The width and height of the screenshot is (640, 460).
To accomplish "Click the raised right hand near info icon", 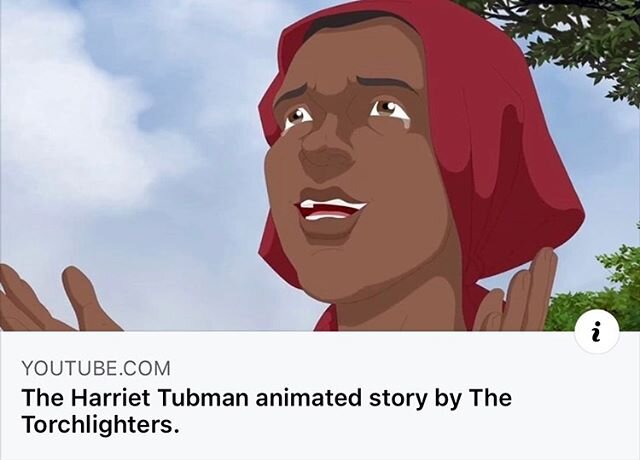I will pyautogui.click(x=518, y=292).
